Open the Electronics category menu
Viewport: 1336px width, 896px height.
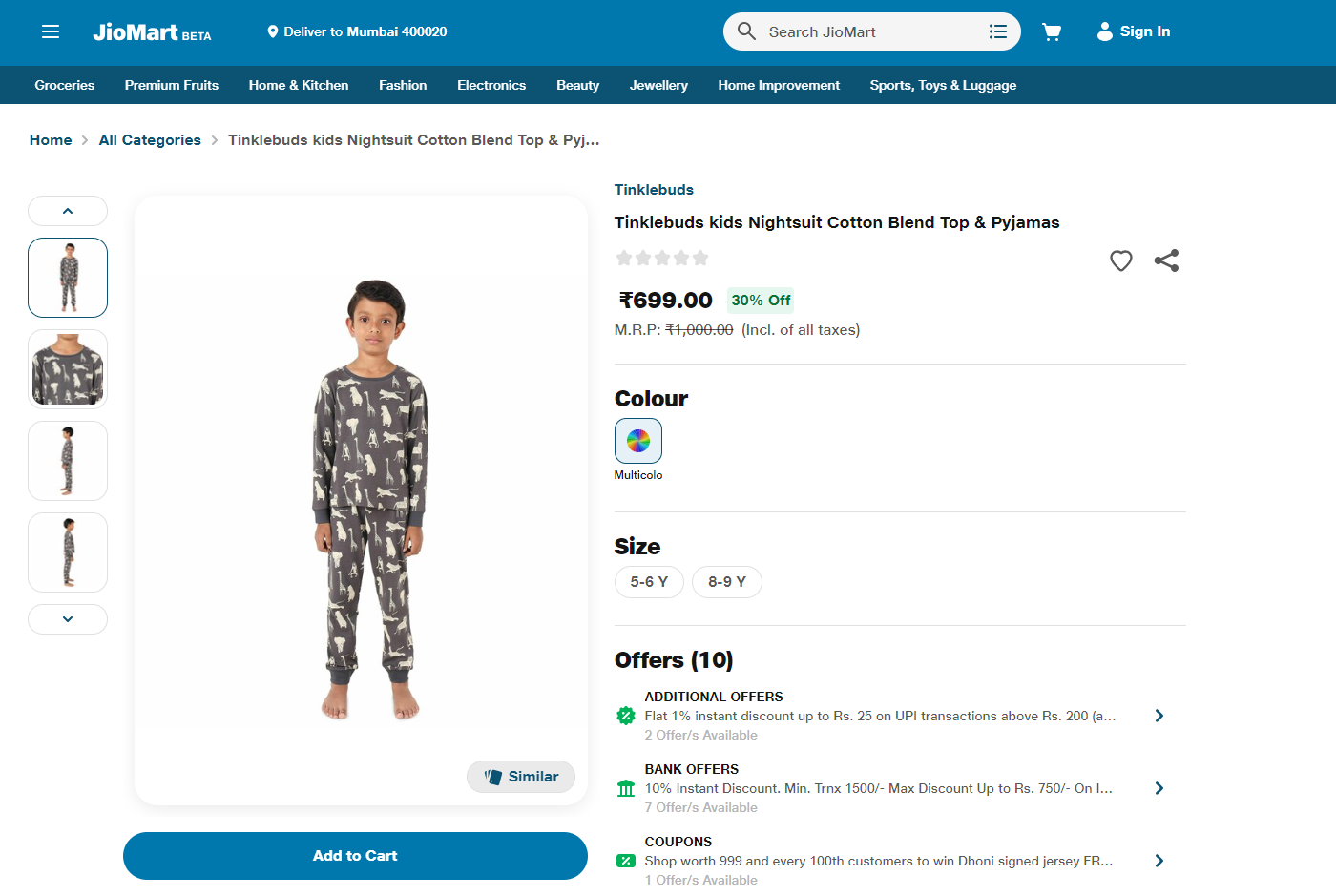click(x=491, y=85)
